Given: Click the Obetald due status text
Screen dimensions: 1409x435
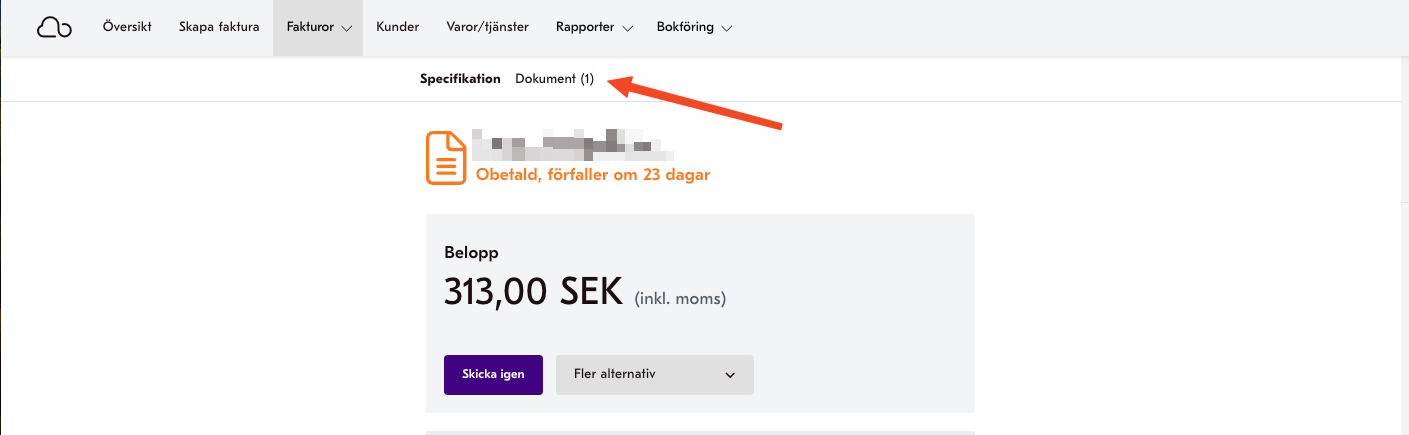Looking at the screenshot, I should click(593, 174).
